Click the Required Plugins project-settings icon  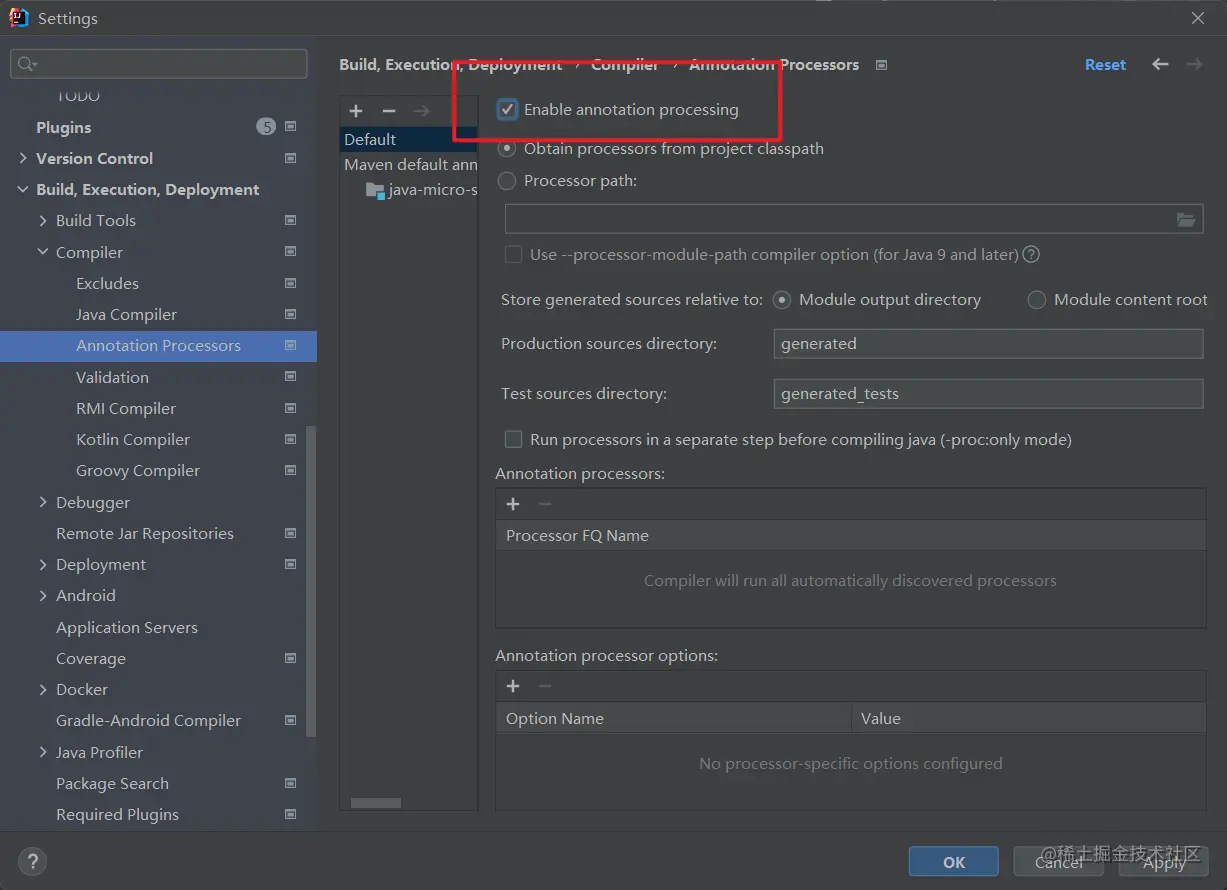tap(290, 814)
